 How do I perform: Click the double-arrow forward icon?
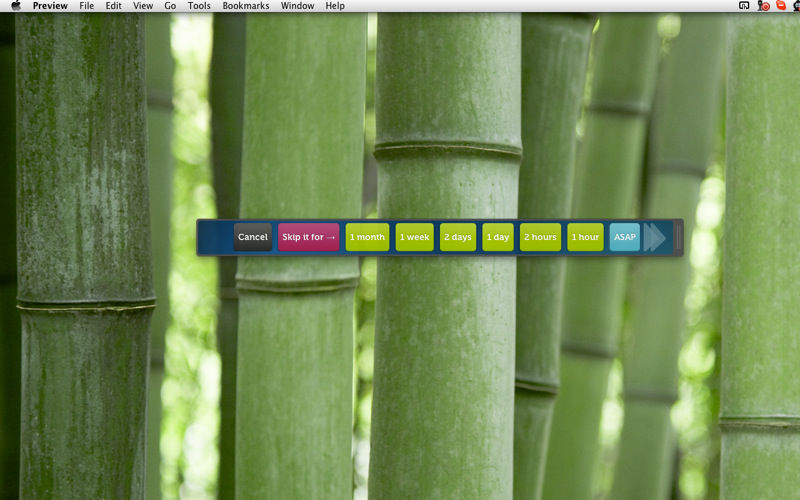click(655, 237)
